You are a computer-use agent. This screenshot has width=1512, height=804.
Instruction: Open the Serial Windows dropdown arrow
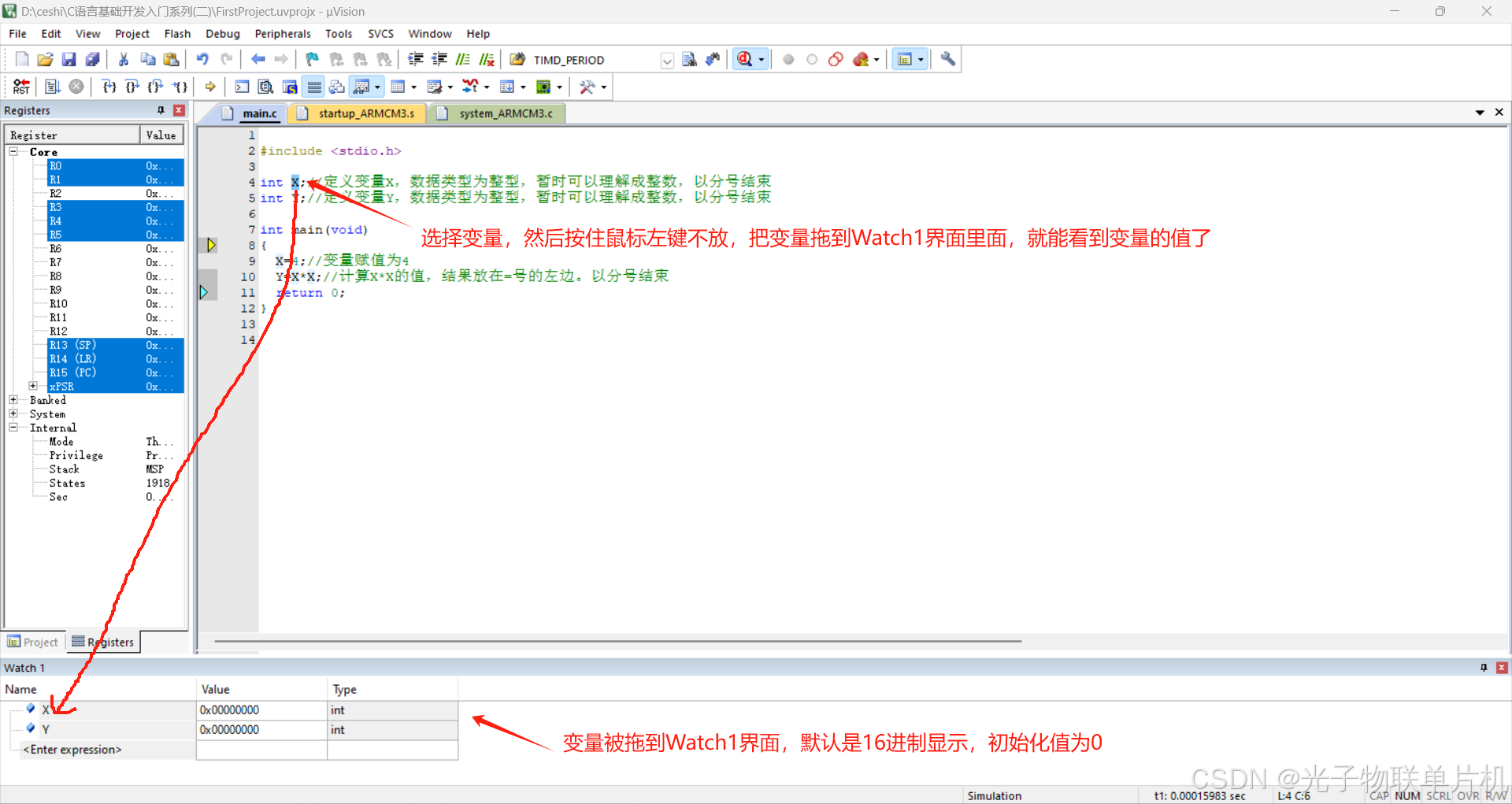click(x=450, y=87)
